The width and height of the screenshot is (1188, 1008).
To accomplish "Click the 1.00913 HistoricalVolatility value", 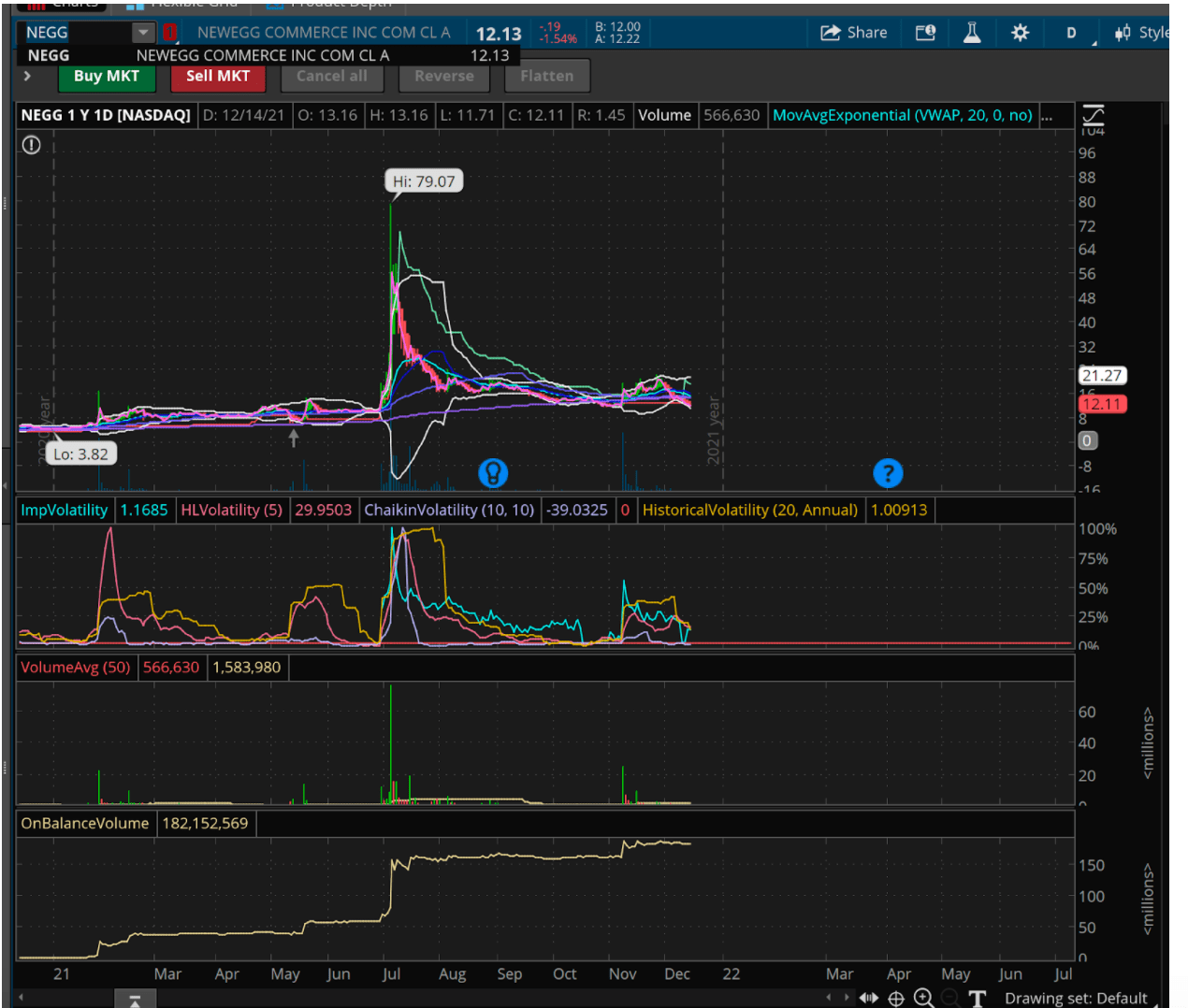I will [x=899, y=510].
